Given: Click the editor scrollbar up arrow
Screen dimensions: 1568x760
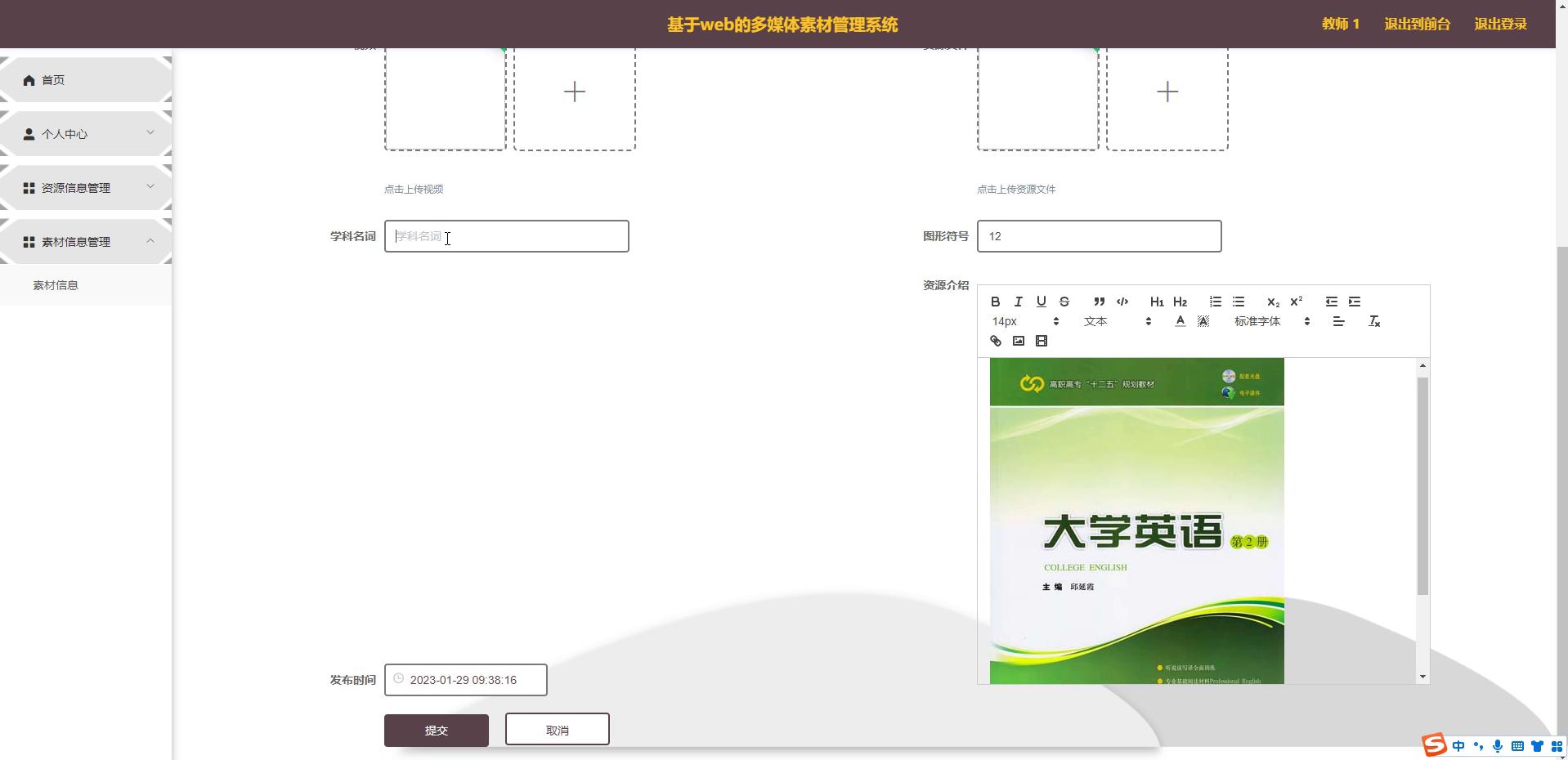Looking at the screenshot, I should click(x=1422, y=365).
